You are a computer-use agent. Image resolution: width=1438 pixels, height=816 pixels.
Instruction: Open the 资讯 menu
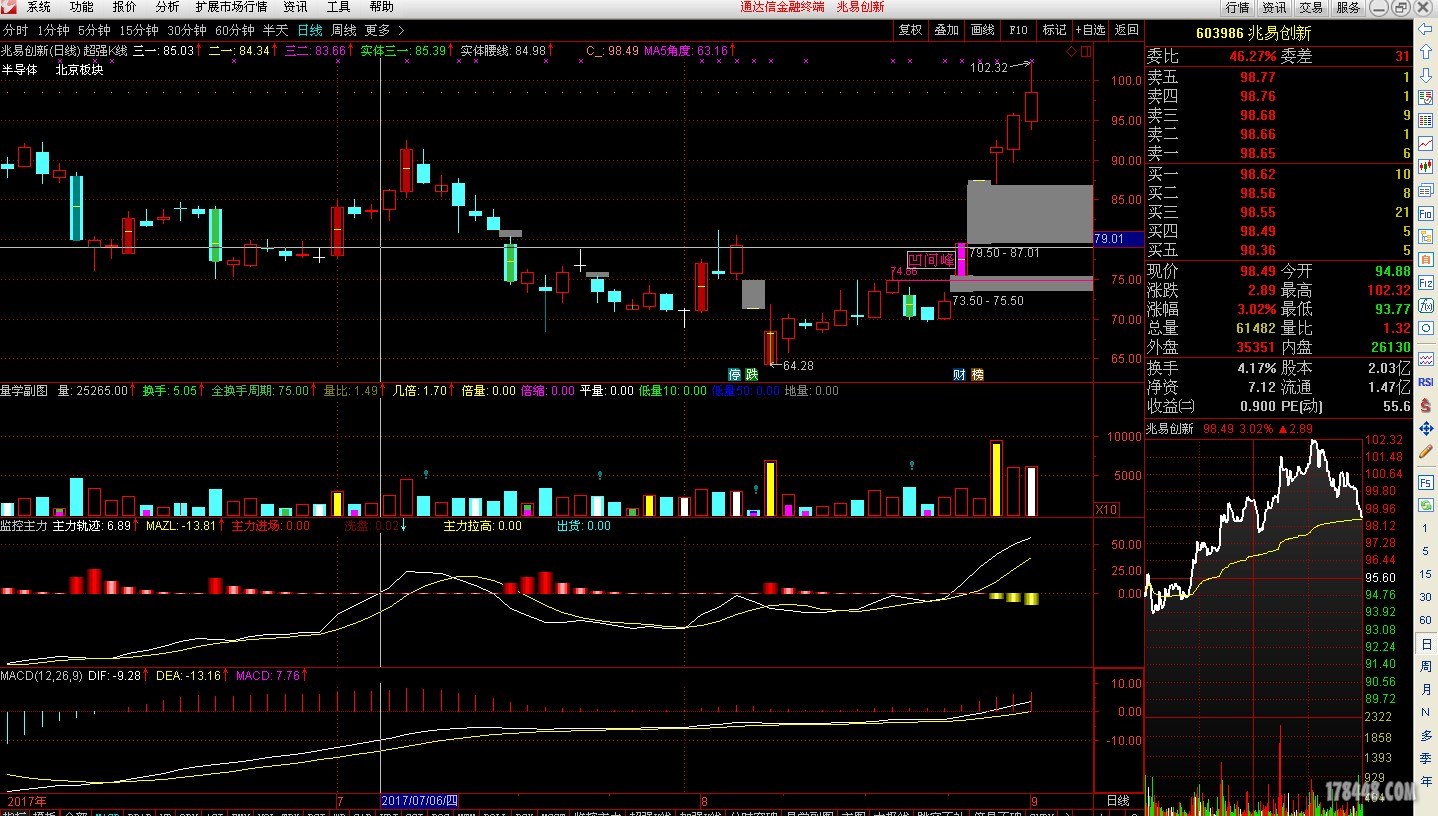click(295, 7)
